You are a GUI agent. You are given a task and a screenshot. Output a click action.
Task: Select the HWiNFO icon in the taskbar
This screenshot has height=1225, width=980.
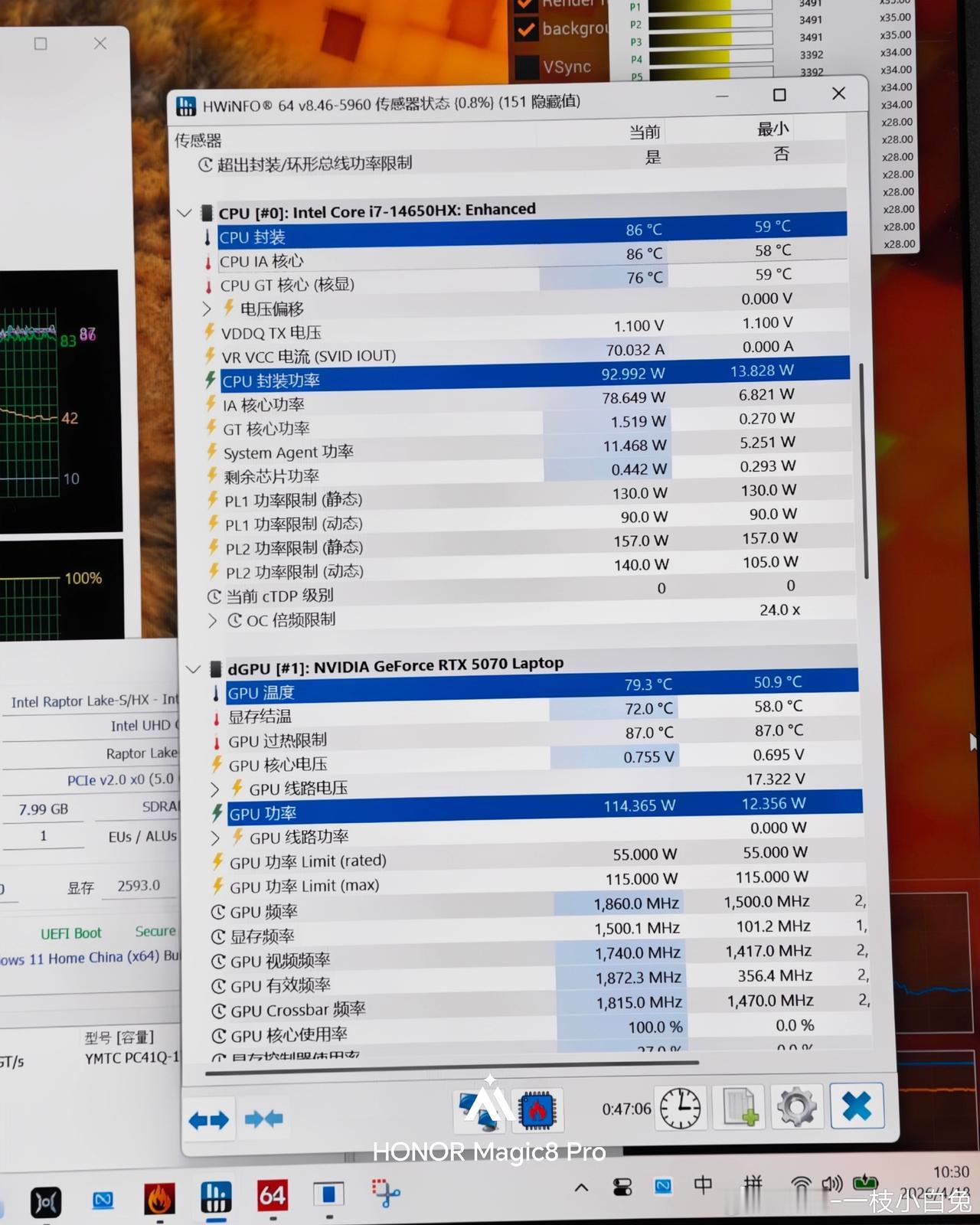click(x=216, y=1197)
